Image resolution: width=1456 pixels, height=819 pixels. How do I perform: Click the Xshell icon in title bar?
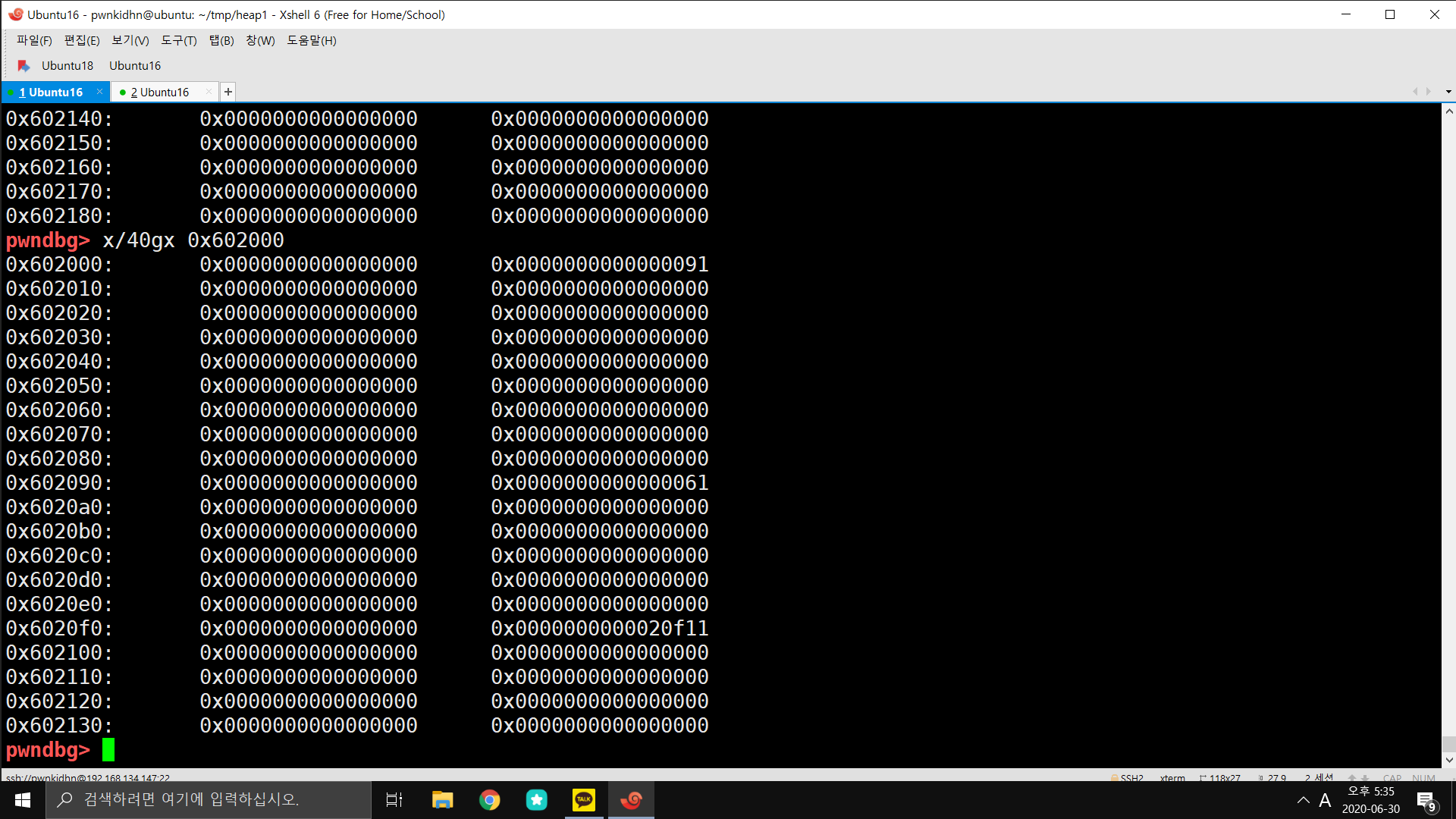point(16,14)
